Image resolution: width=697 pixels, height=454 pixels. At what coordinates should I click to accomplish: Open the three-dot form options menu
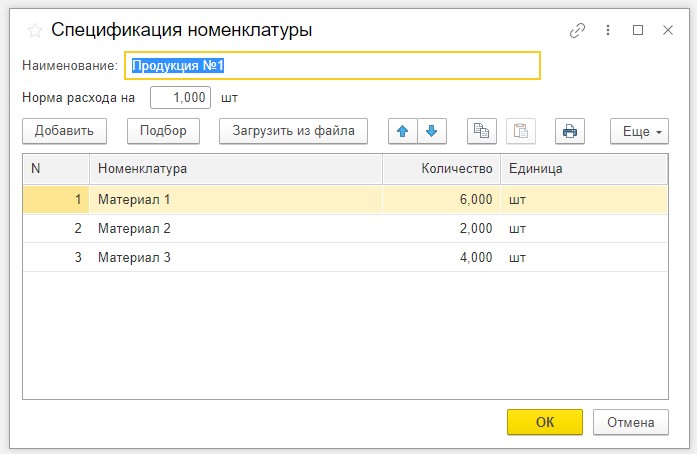[x=608, y=30]
